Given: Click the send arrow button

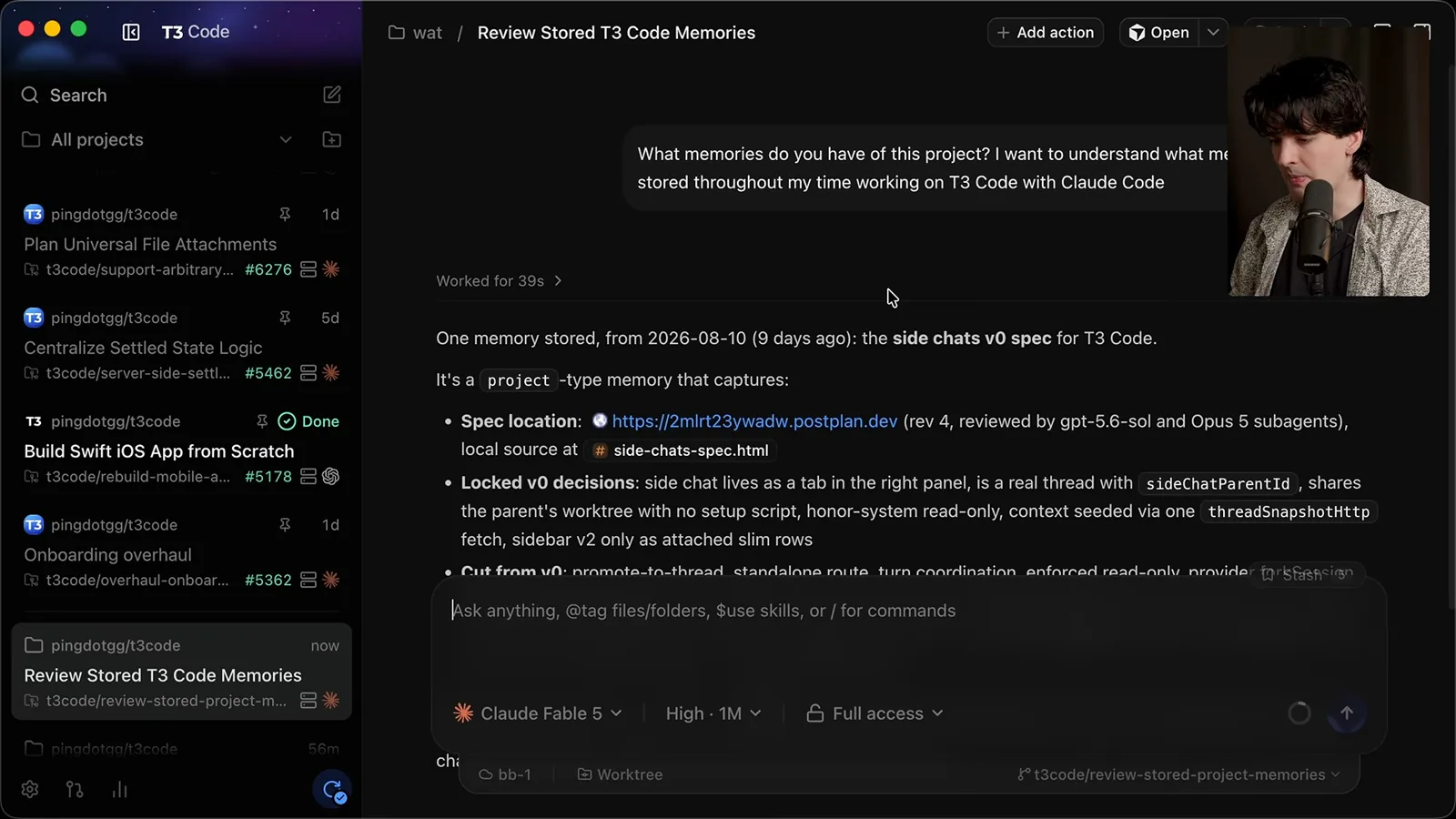Looking at the screenshot, I should pyautogui.click(x=1347, y=713).
